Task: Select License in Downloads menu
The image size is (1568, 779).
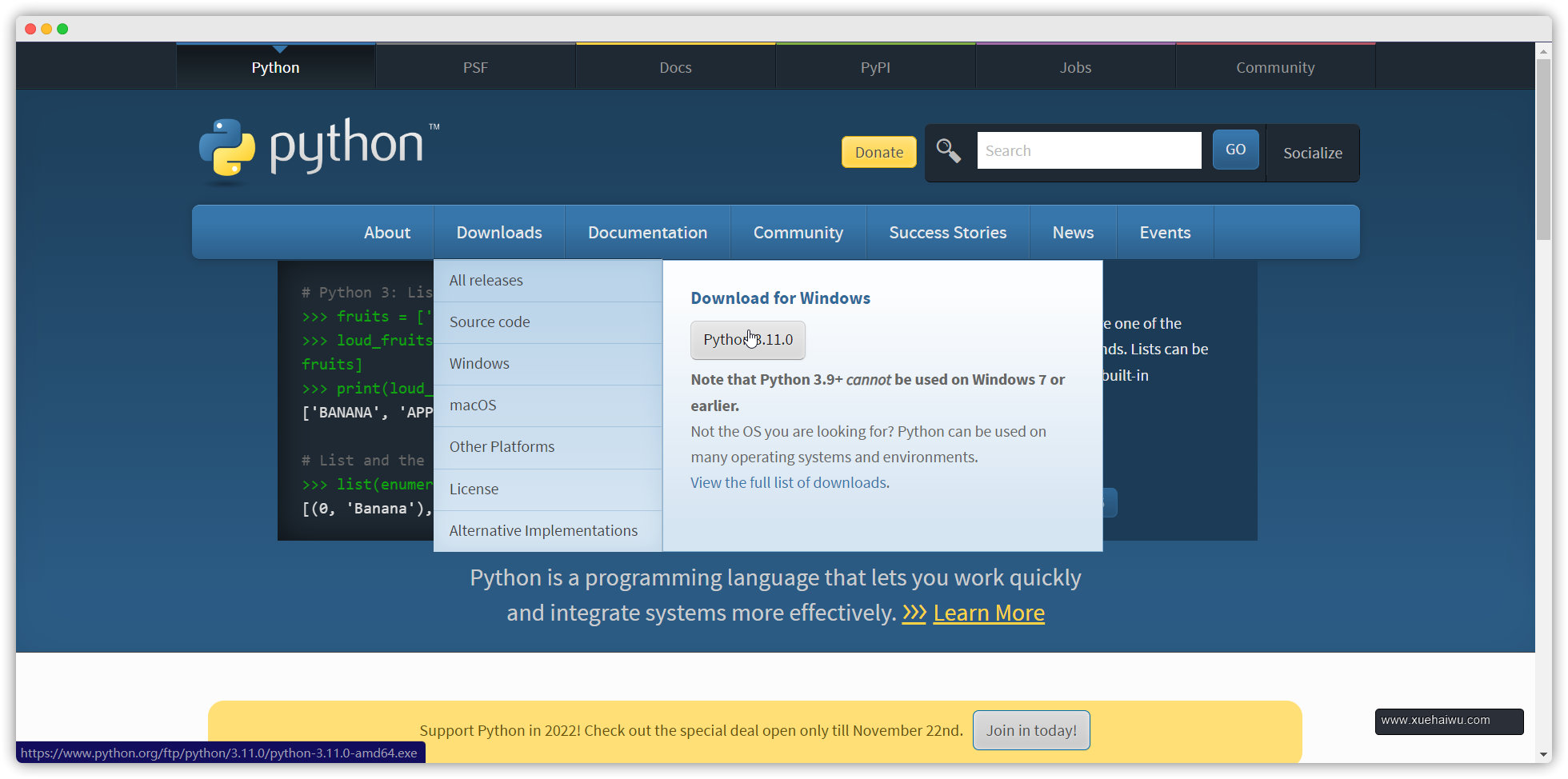Action: pos(548,489)
